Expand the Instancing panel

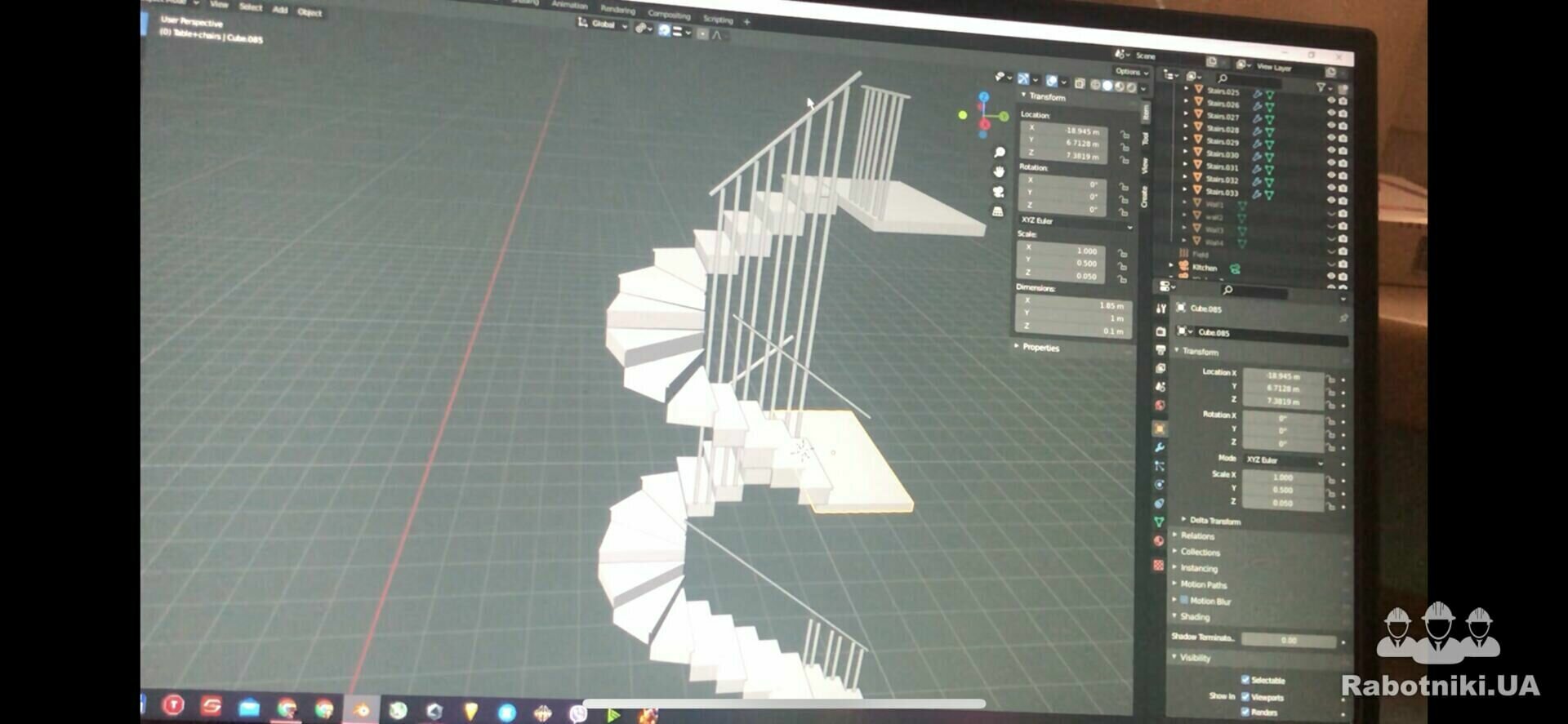click(1175, 567)
